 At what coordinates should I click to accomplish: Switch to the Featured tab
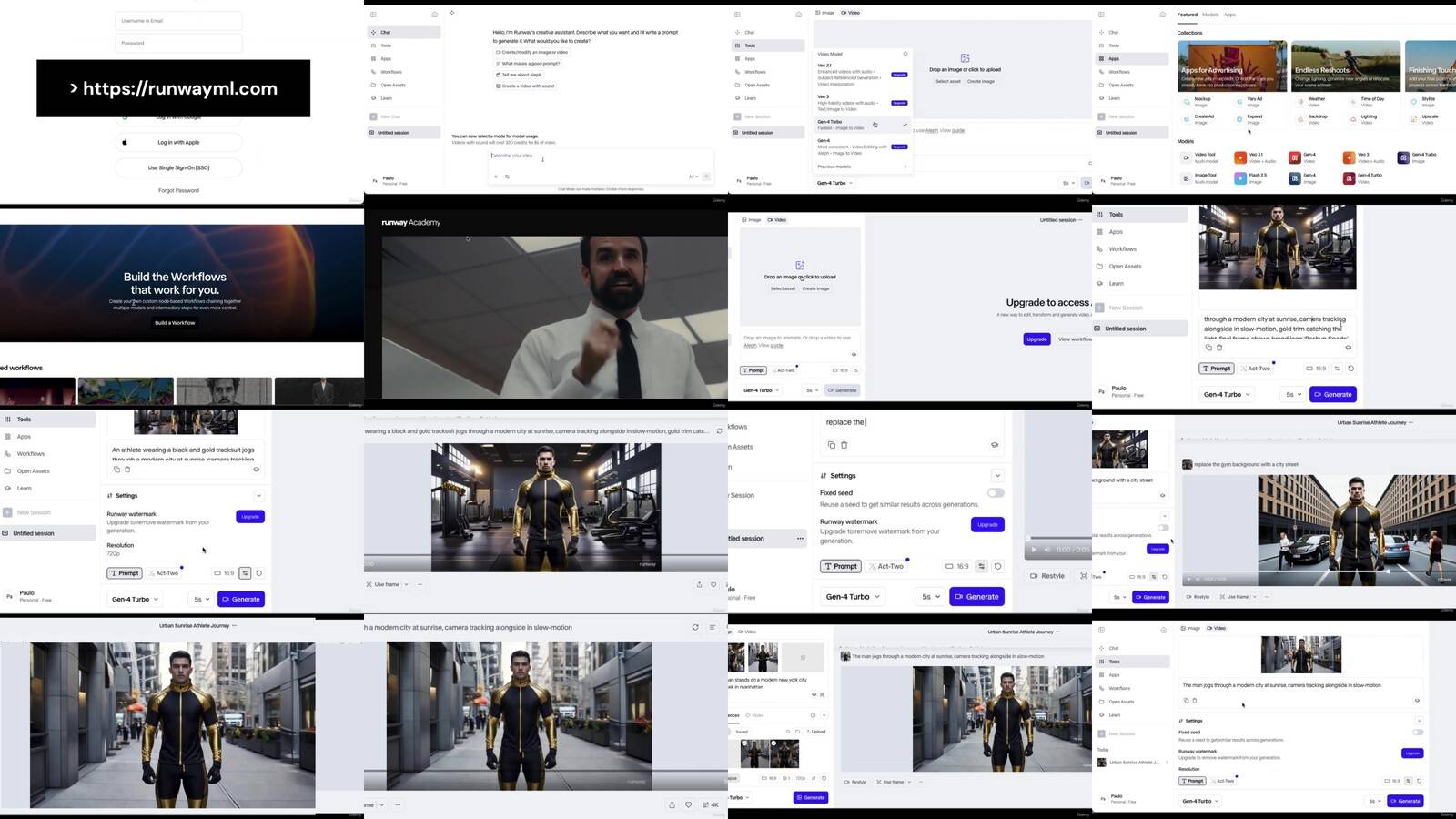click(x=1187, y=15)
